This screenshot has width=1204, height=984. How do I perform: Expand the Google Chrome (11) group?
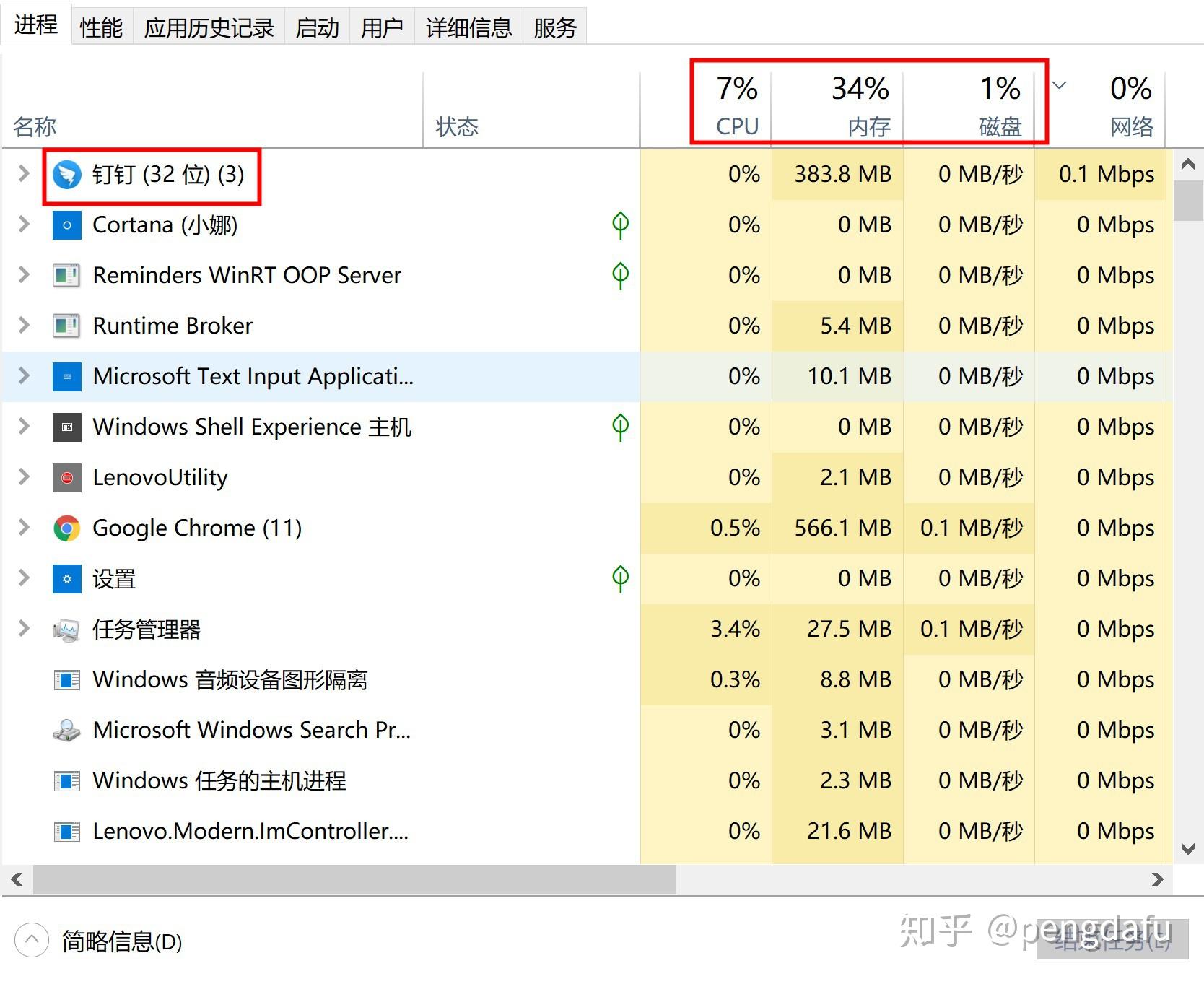coord(24,528)
